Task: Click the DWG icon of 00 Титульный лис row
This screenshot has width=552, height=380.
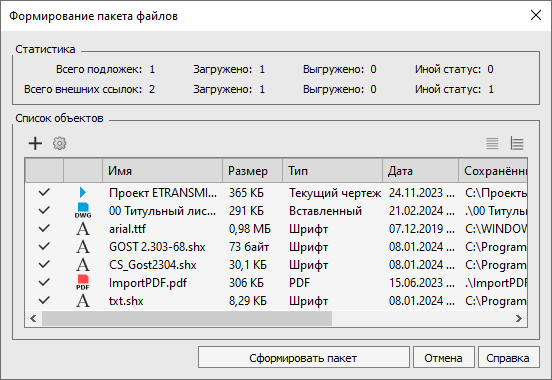Action: tap(83, 210)
